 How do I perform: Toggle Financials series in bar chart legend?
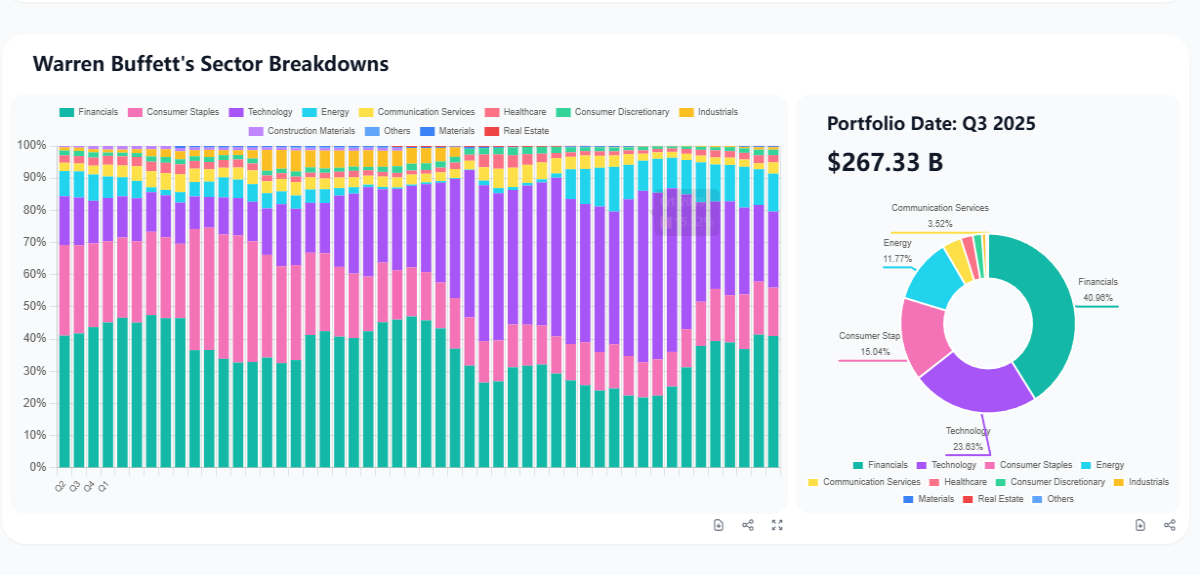[x=89, y=112]
